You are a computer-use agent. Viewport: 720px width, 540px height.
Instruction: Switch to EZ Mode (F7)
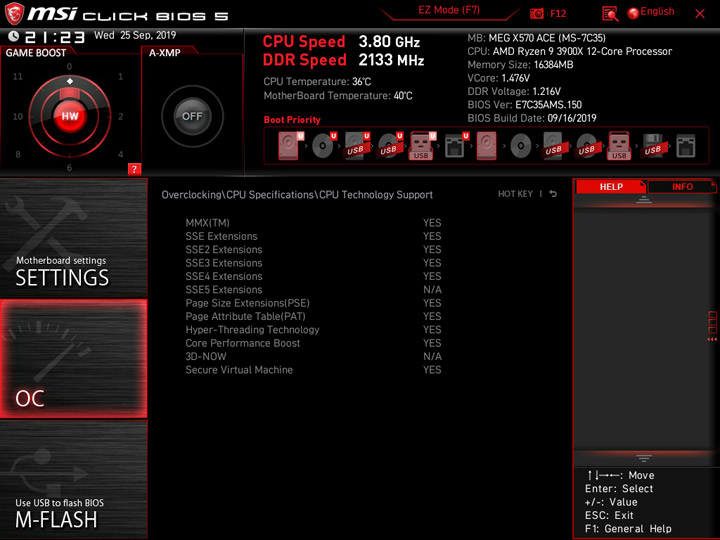point(449,10)
